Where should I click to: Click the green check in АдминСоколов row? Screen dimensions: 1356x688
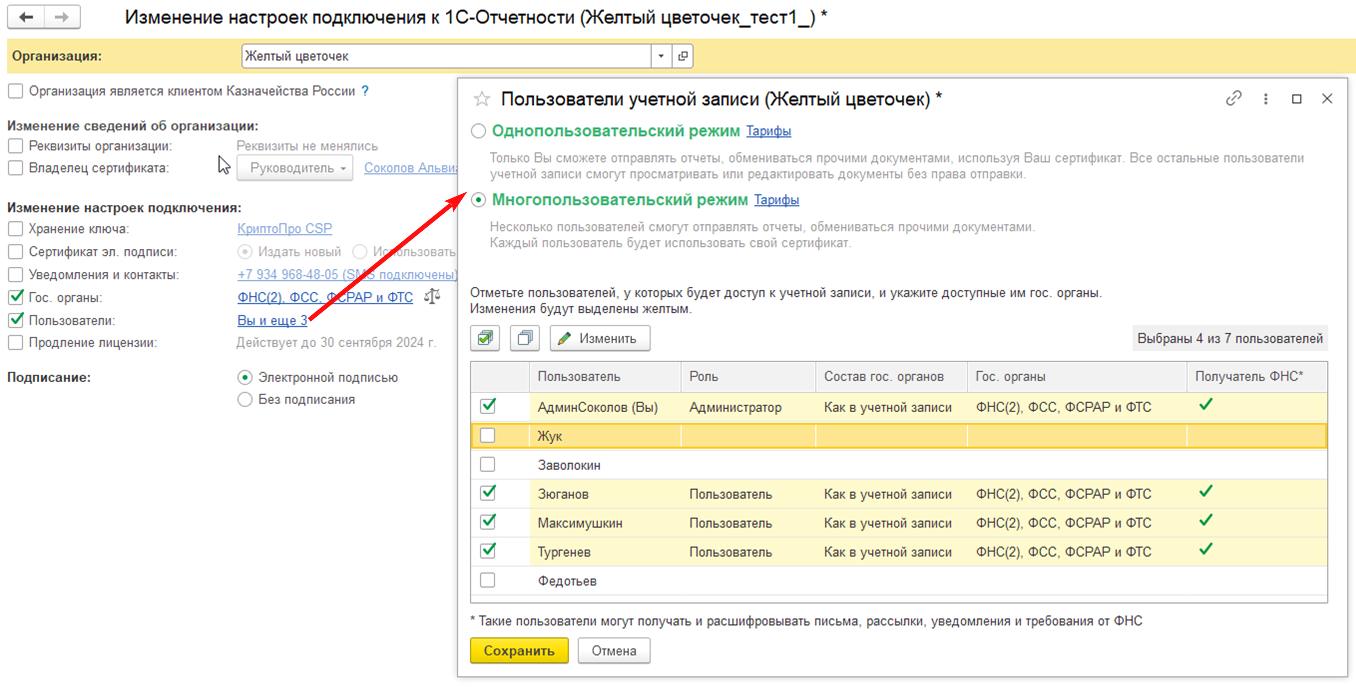tap(1206, 405)
